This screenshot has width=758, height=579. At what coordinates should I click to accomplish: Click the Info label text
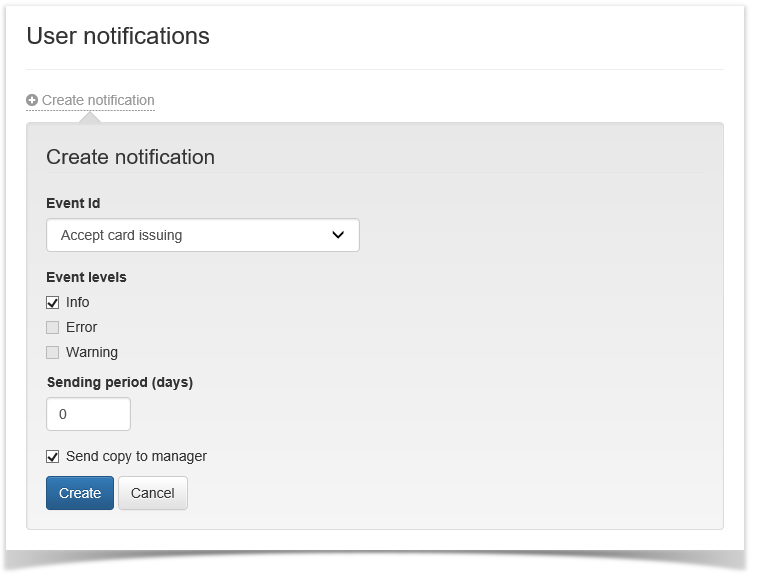pos(78,302)
